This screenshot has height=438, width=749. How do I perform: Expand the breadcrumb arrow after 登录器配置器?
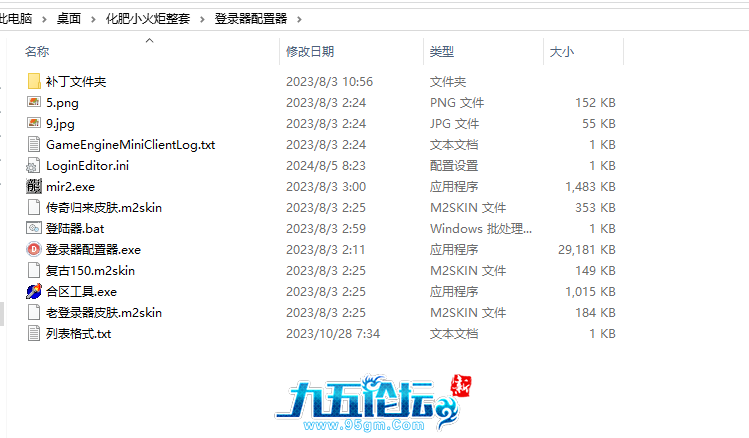pyautogui.click(x=298, y=19)
